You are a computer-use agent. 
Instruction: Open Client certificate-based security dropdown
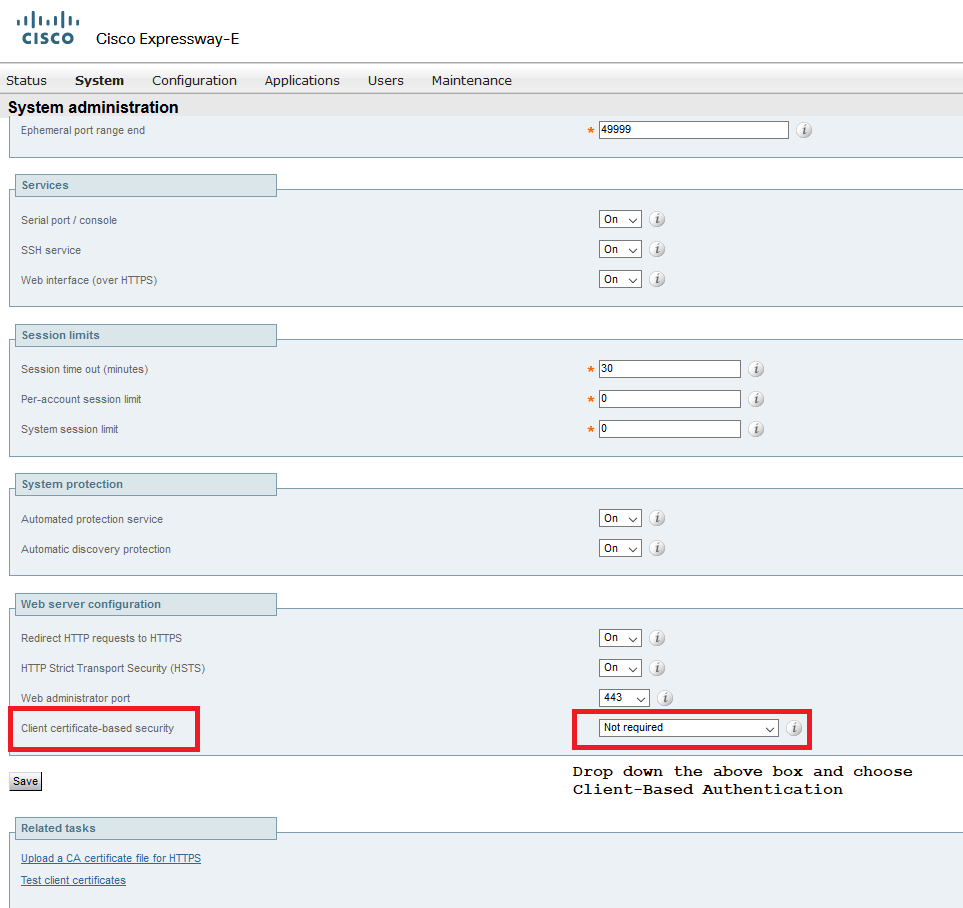click(x=689, y=728)
